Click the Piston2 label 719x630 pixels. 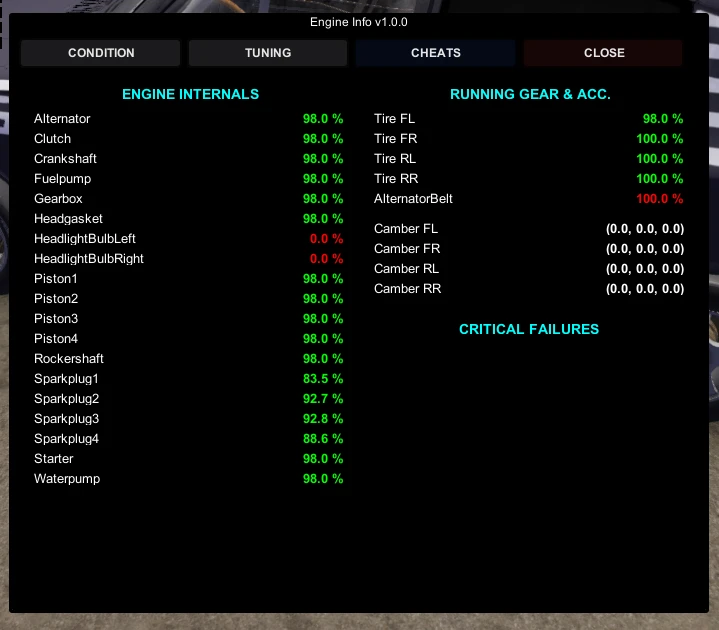click(x=56, y=298)
